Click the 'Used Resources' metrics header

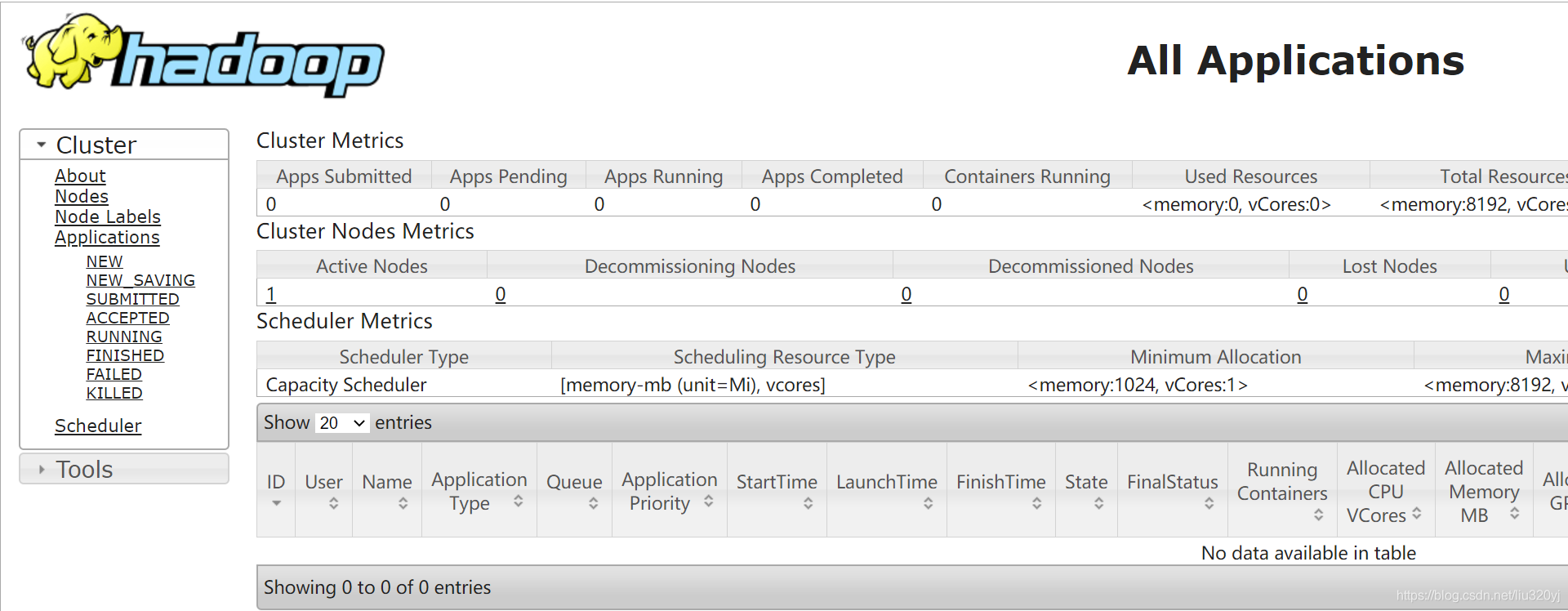[x=1251, y=176]
